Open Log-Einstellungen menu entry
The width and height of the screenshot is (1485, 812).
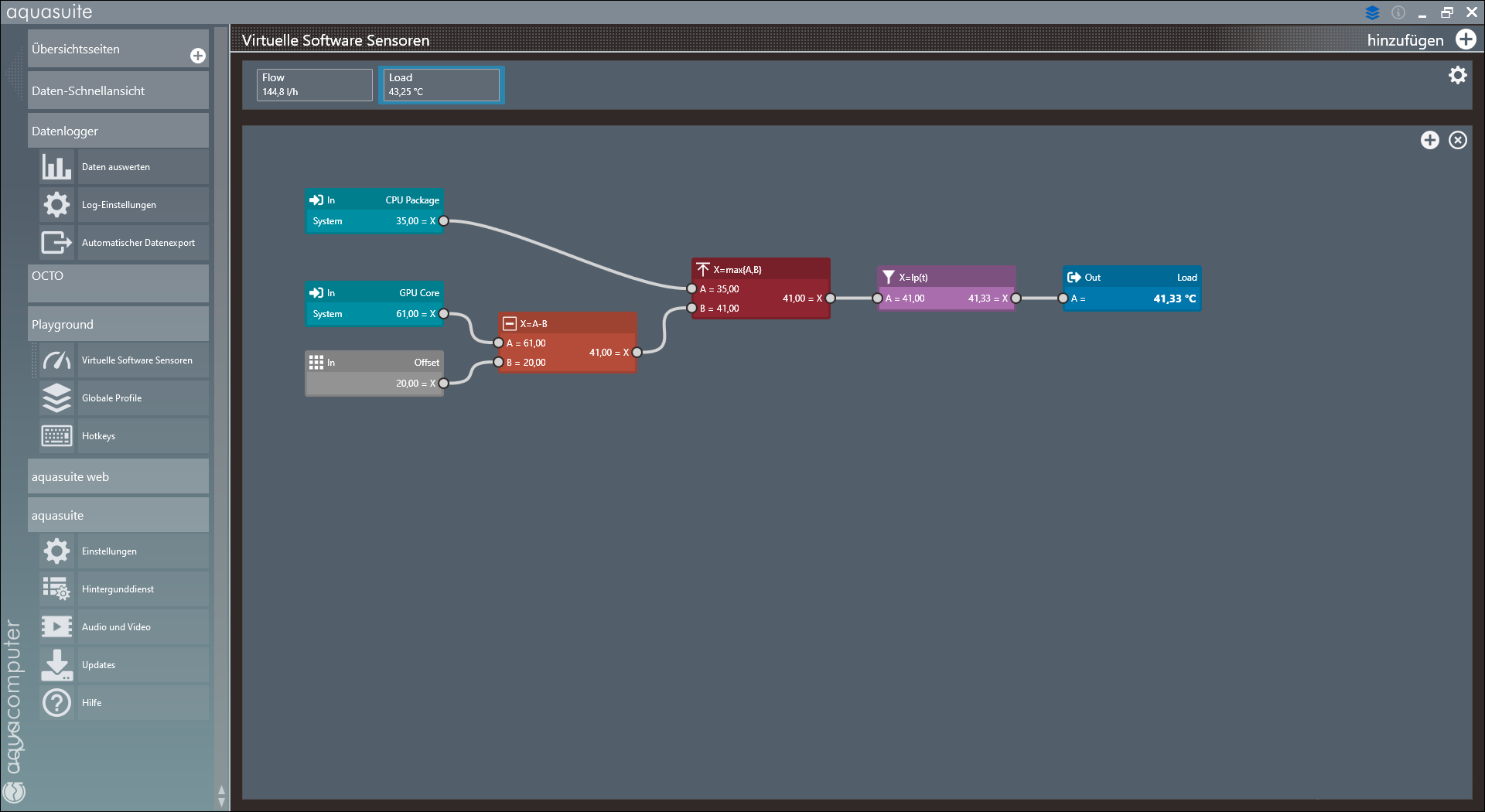(x=143, y=205)
